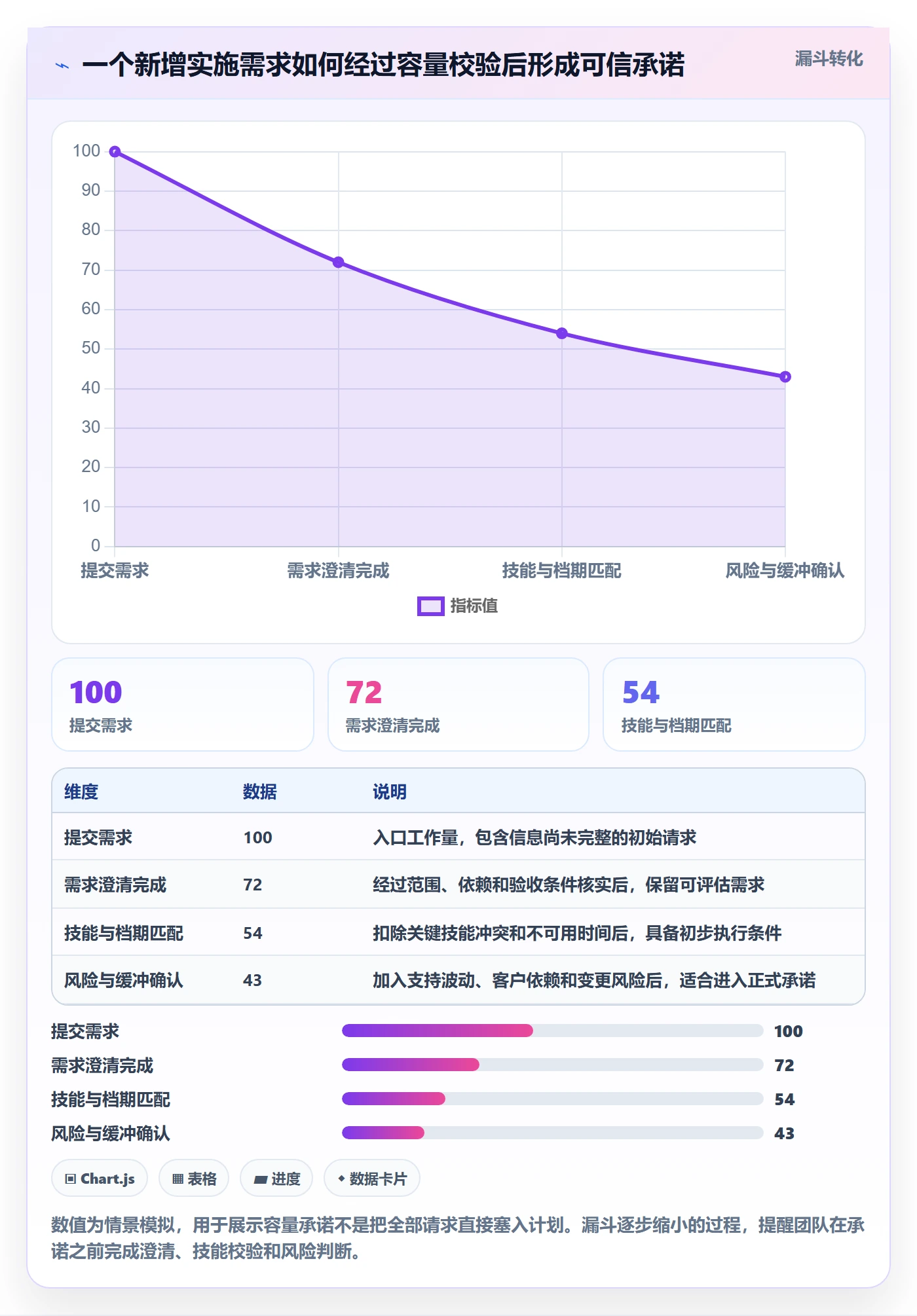The width and height of the screenshot is (917, 1316).
Task: Select the 提交需求 table row cell
Action: pos(98,837)
